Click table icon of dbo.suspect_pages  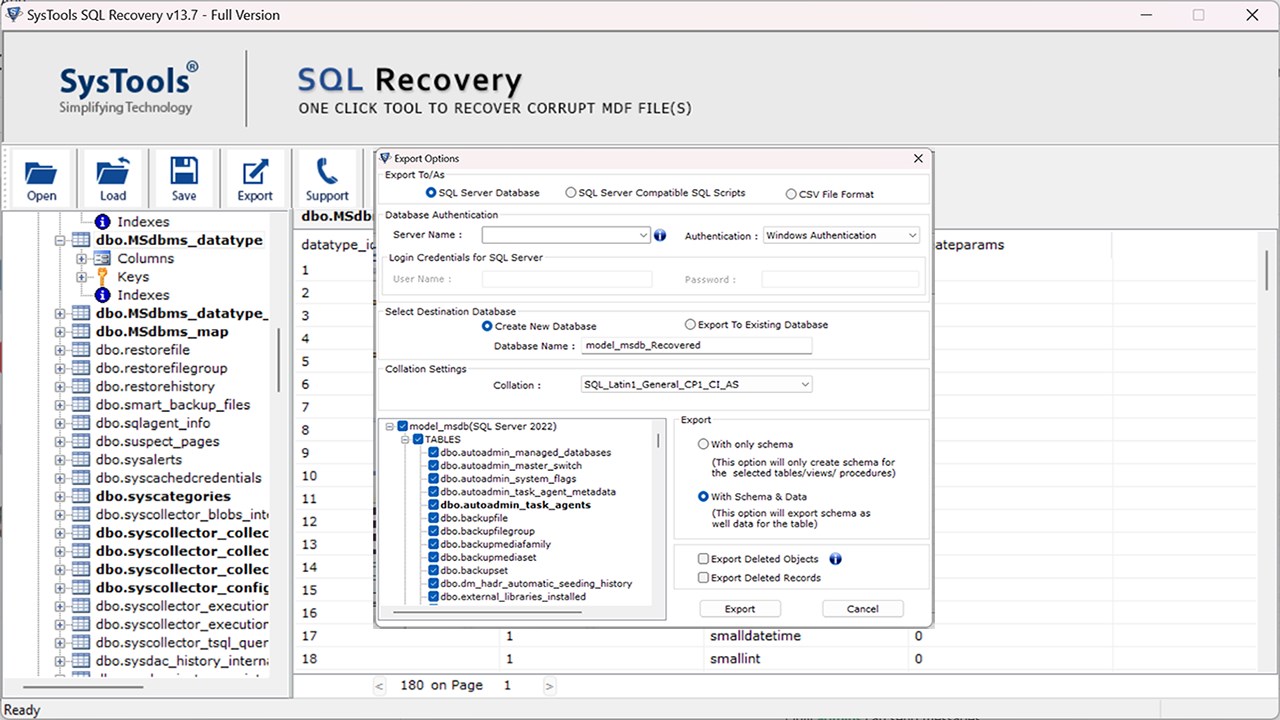(80, 441)
